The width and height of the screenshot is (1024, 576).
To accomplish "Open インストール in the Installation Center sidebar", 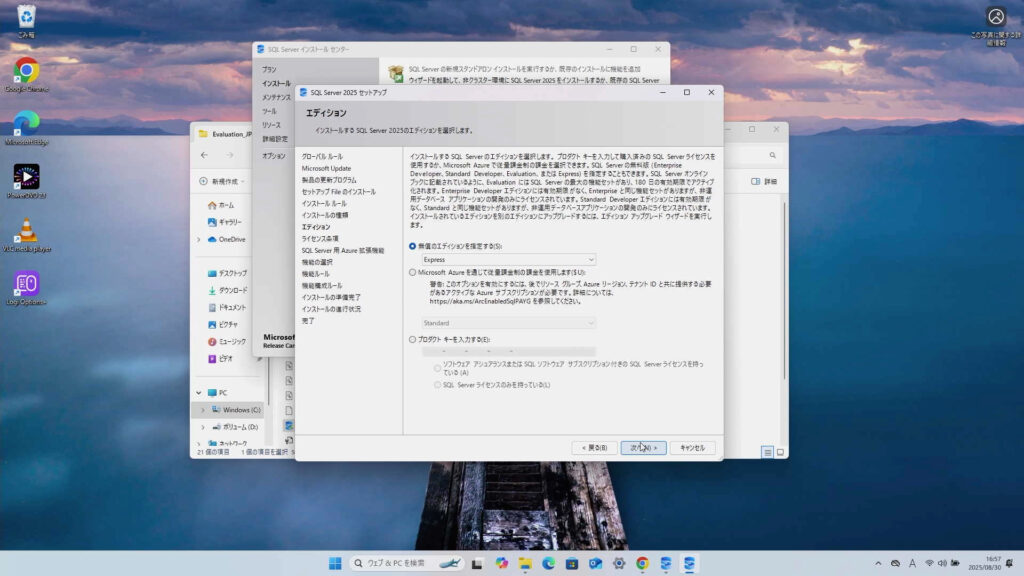I will (276, 84).
